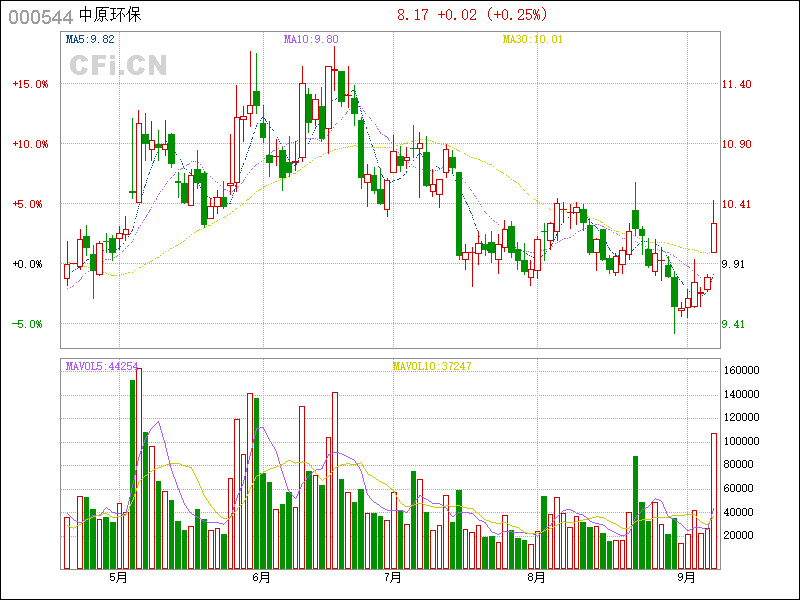Toggle the MA10:9.80 moving average label

311,40
